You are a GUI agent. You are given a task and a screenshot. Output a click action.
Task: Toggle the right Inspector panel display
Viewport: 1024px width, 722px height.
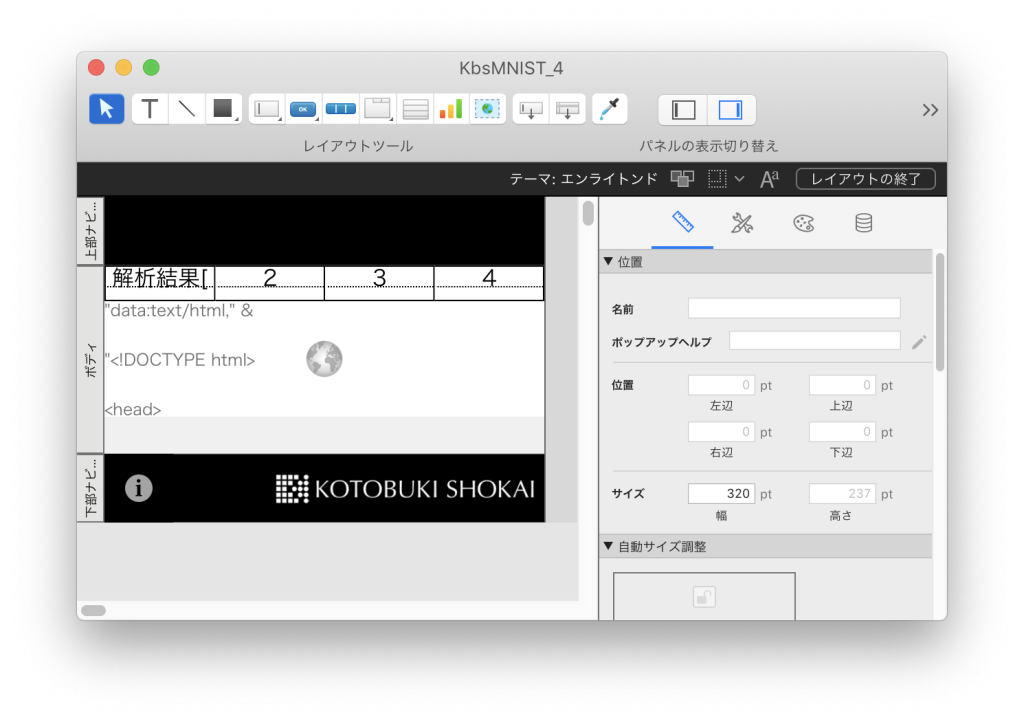pos(731,110)
